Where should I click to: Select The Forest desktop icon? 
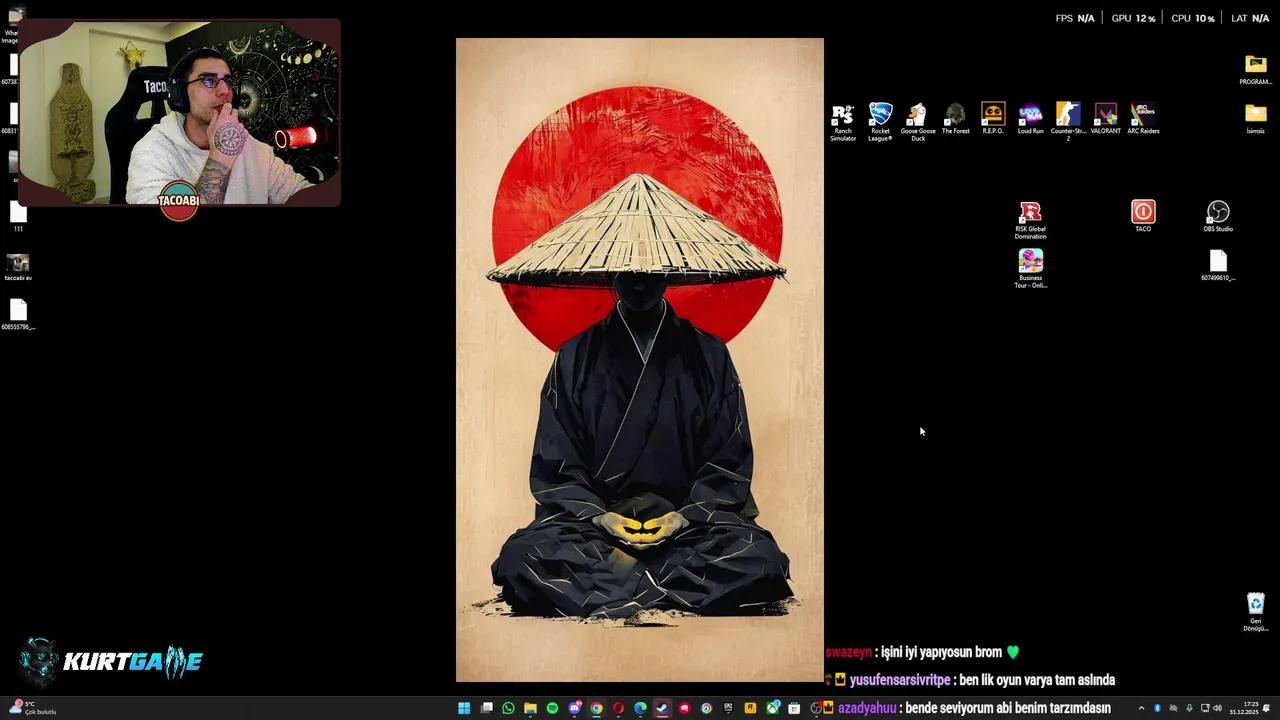pyautogui.click(x=955, y=119)
